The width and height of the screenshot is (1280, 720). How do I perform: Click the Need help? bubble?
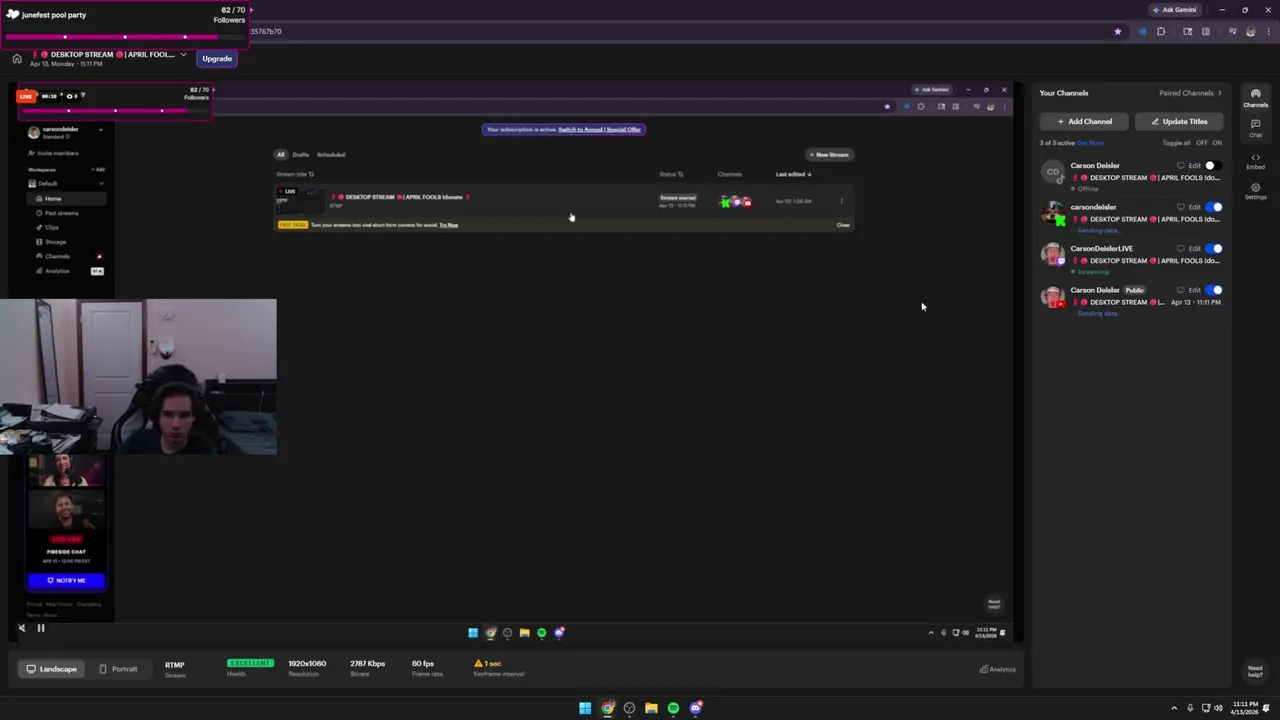point(1255,671)
